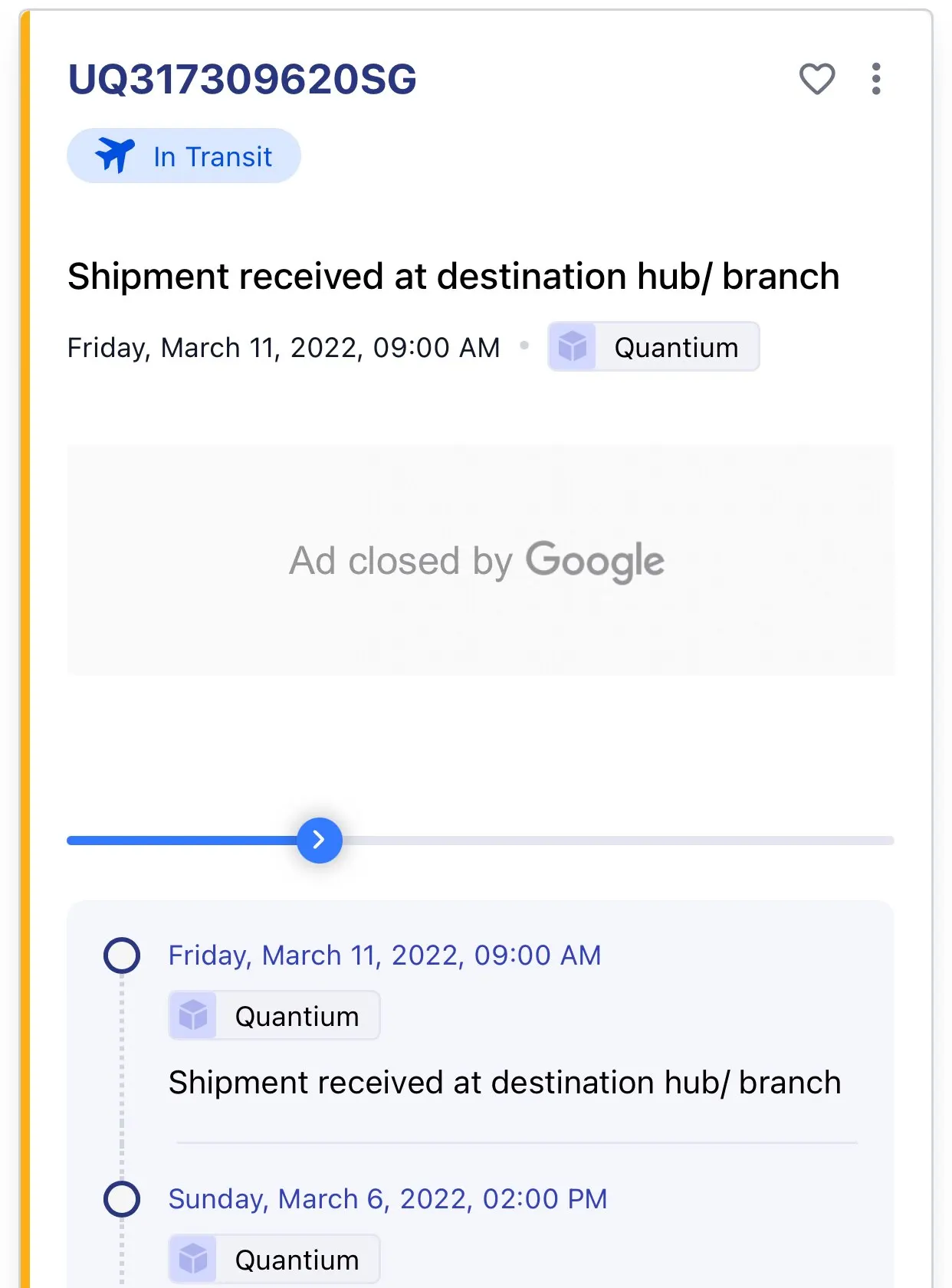952x1288 pixels.
Task: Click the timeline shipment received description
Action: pos(504,1083)
